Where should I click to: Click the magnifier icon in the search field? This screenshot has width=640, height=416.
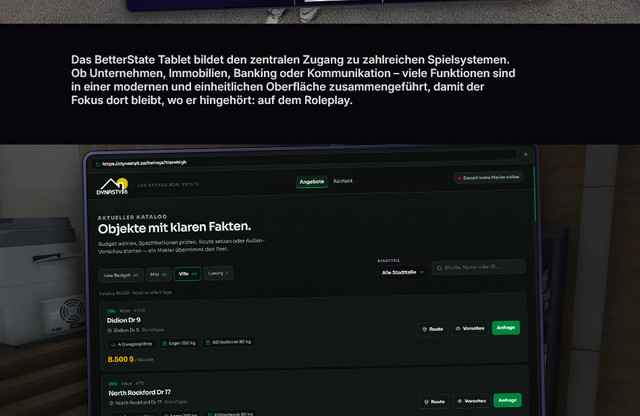439,268
